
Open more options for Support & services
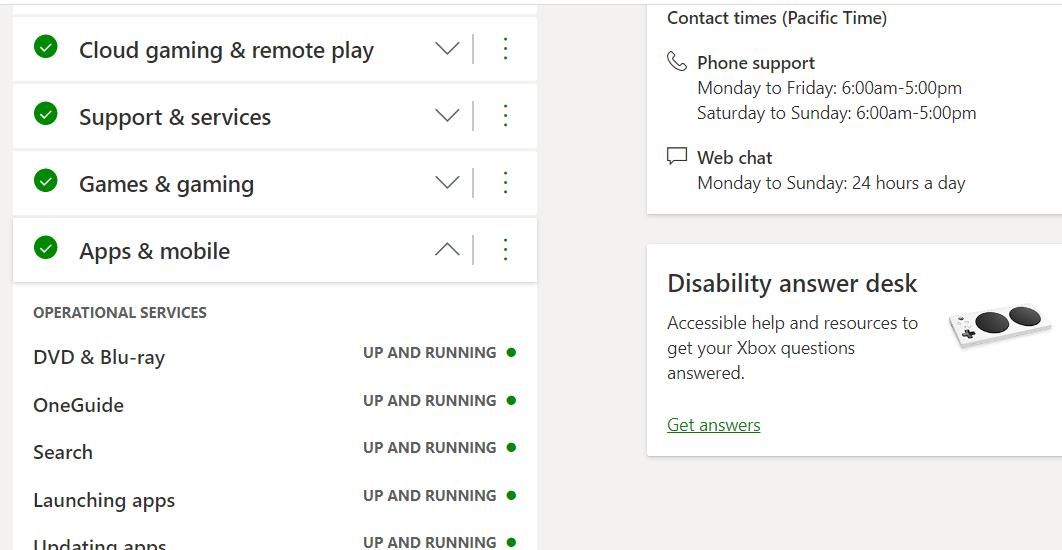coord(506,115)
